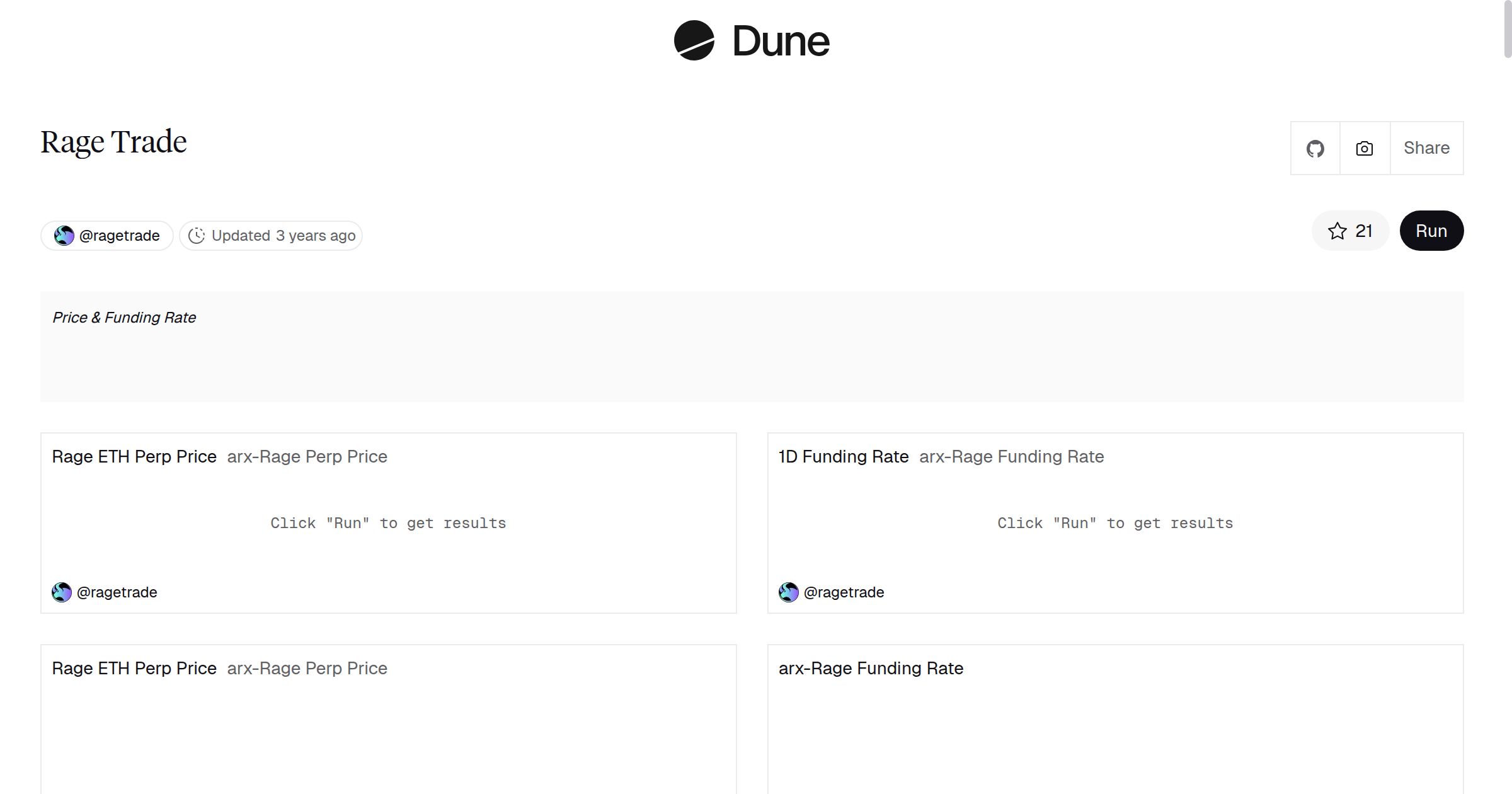Viewport: 1512px width, 794px height.
Task: Click the camera screenshot icon
Action: (1365, 149)
